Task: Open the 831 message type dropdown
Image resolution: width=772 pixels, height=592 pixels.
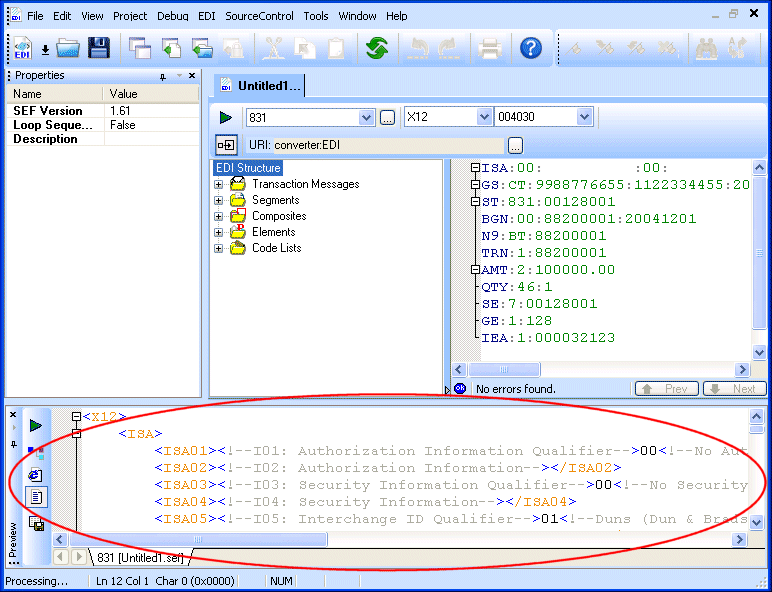Action: [366, 117]
